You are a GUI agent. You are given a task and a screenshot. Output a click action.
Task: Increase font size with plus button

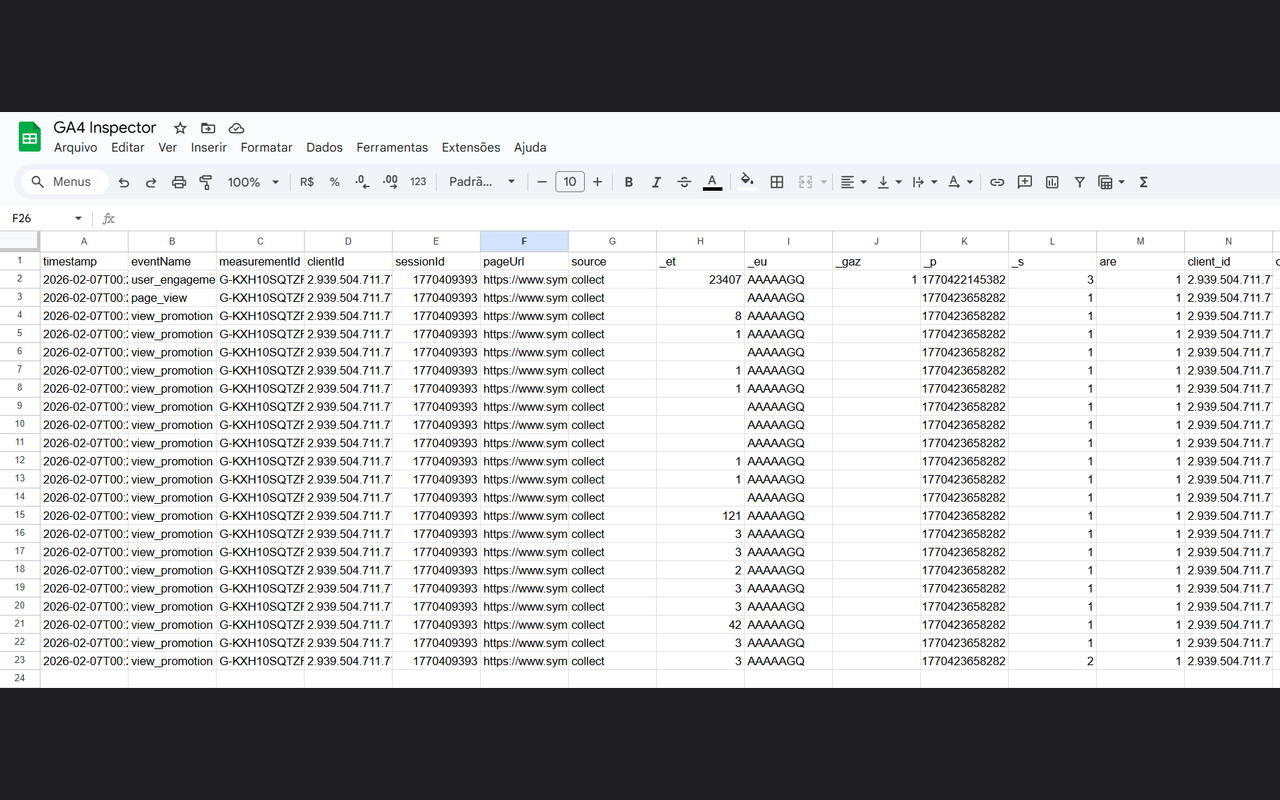click(x=598, y=182)
